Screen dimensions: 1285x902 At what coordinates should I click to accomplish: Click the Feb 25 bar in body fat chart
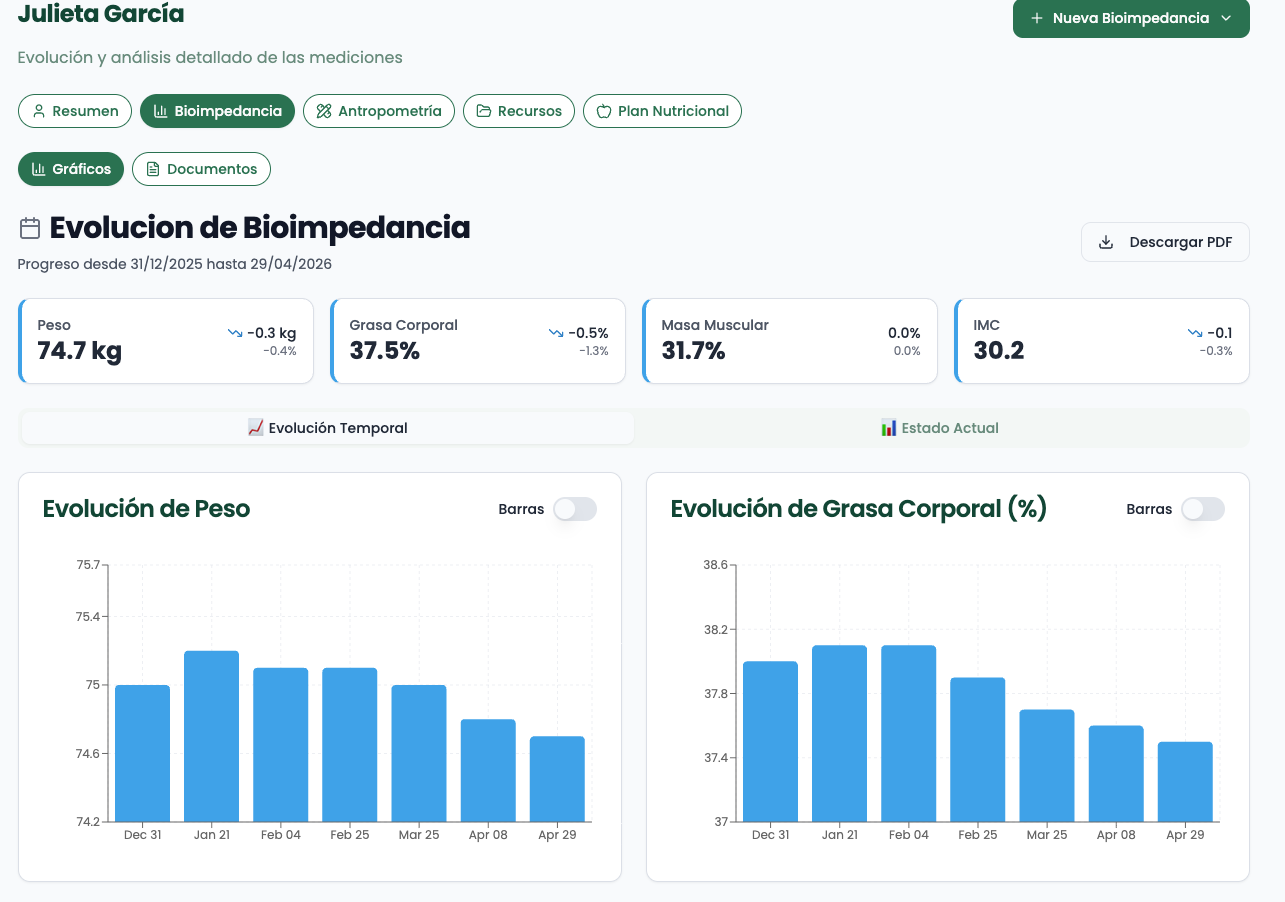pyautogui.click(x=977, y=750)
